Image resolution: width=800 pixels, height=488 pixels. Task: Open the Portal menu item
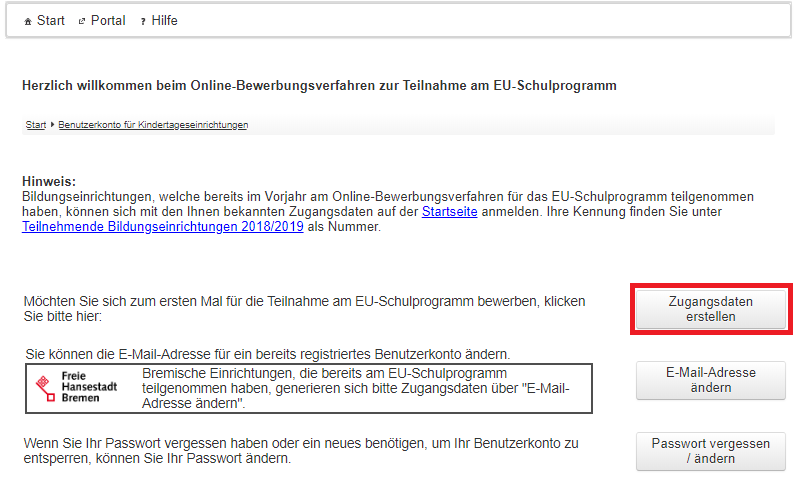click(108, 20)
